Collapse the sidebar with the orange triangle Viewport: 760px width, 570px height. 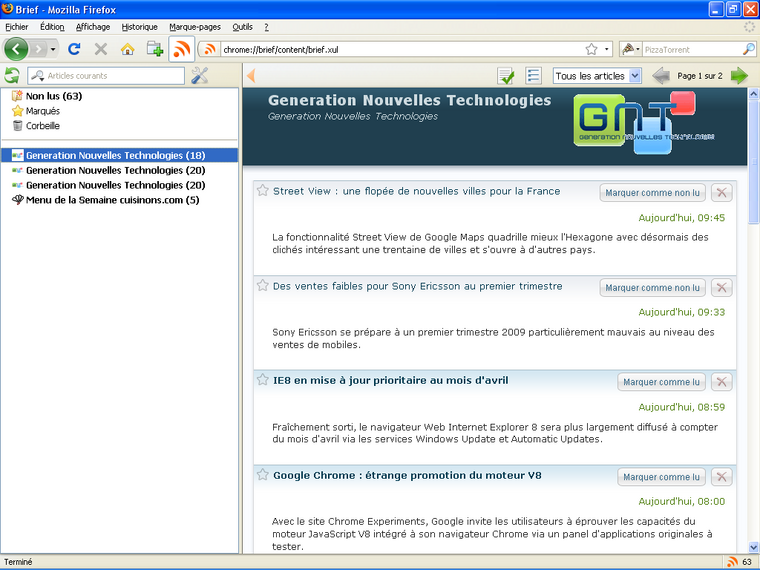click(251, 76)
